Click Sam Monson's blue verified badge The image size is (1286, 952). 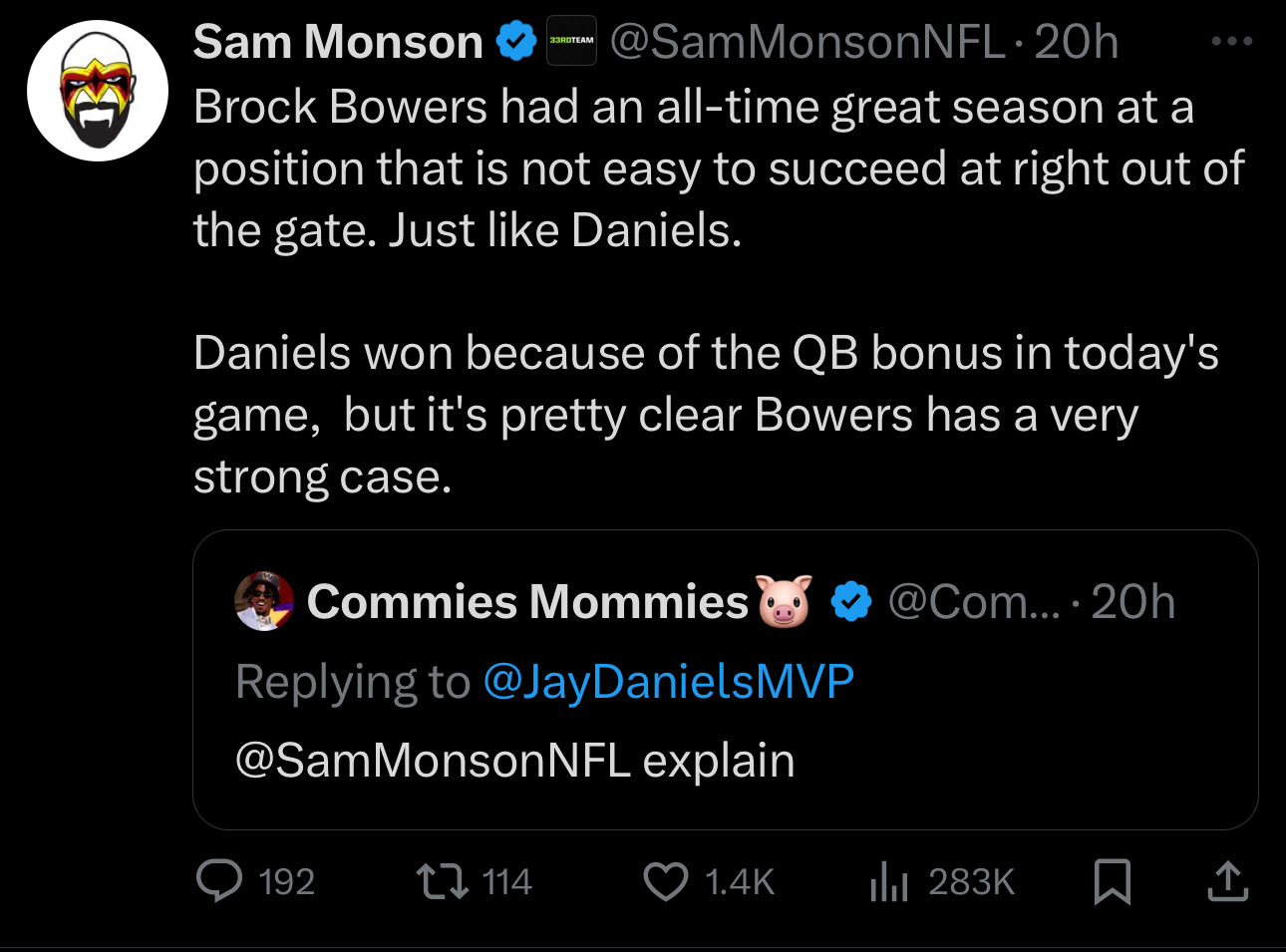point(516,42)
